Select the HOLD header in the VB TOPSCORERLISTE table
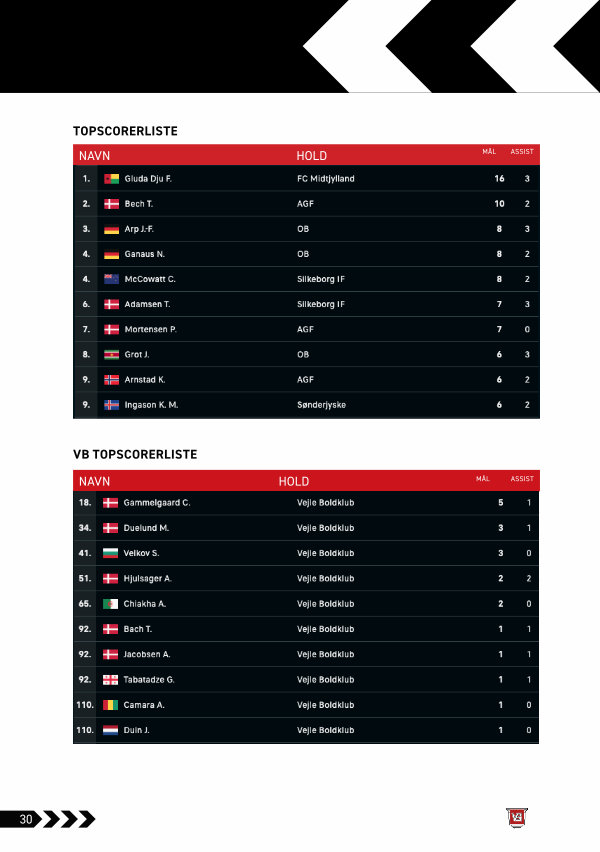 293,482
